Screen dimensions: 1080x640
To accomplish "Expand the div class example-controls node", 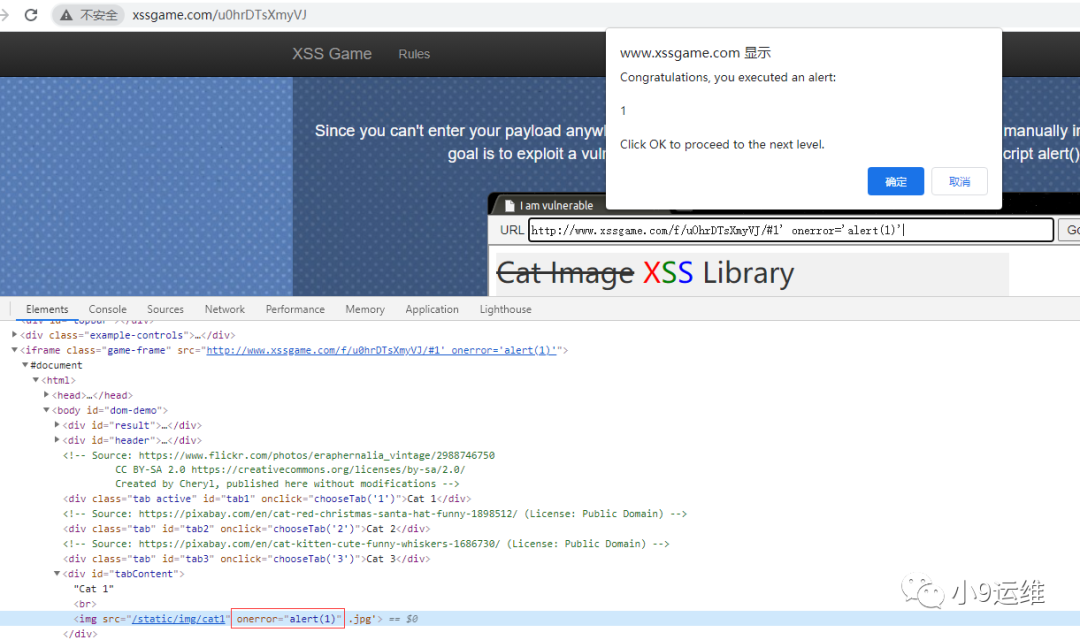I will [x=14, y=335].
